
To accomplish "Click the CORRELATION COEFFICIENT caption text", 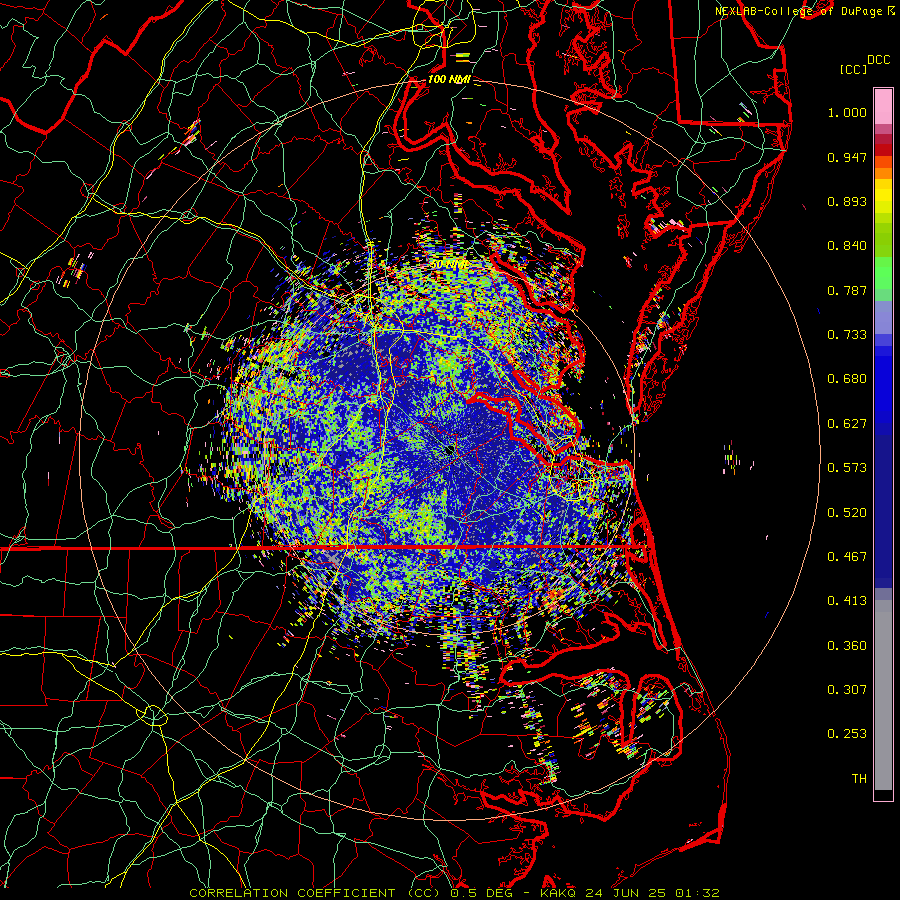I will [292, 893].
